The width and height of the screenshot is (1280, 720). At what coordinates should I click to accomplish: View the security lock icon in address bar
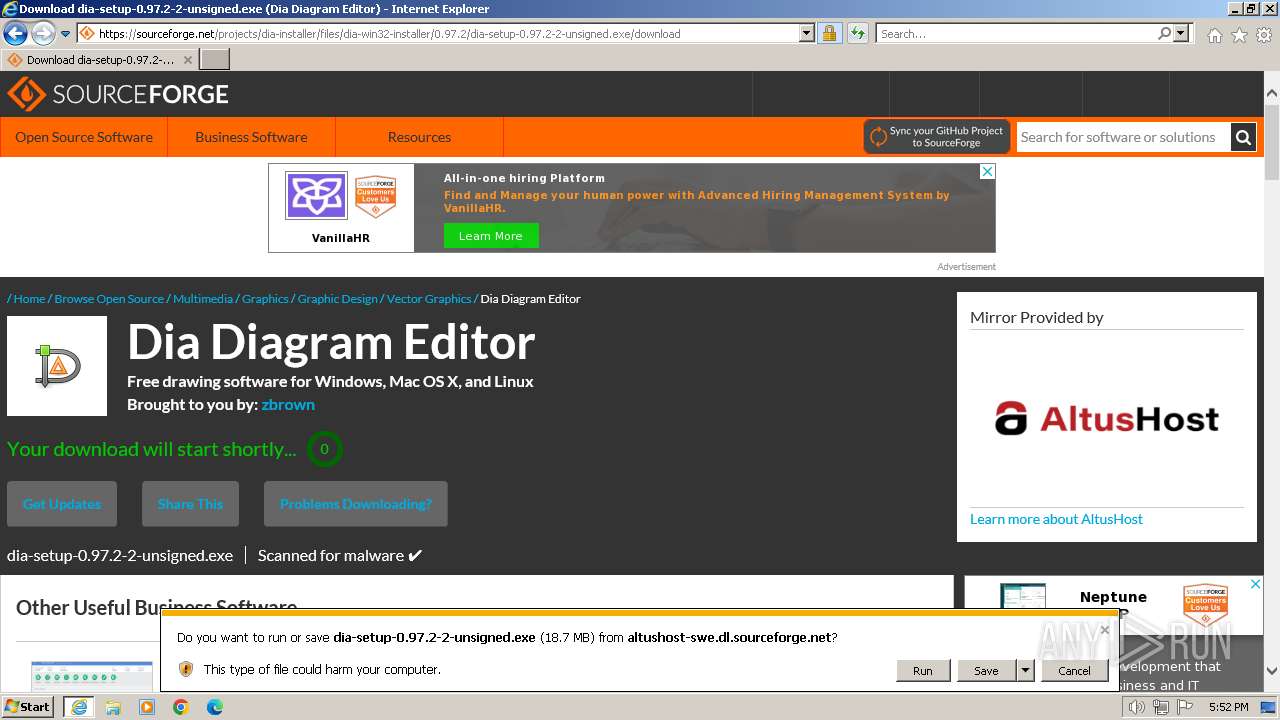tap(829, 33)
